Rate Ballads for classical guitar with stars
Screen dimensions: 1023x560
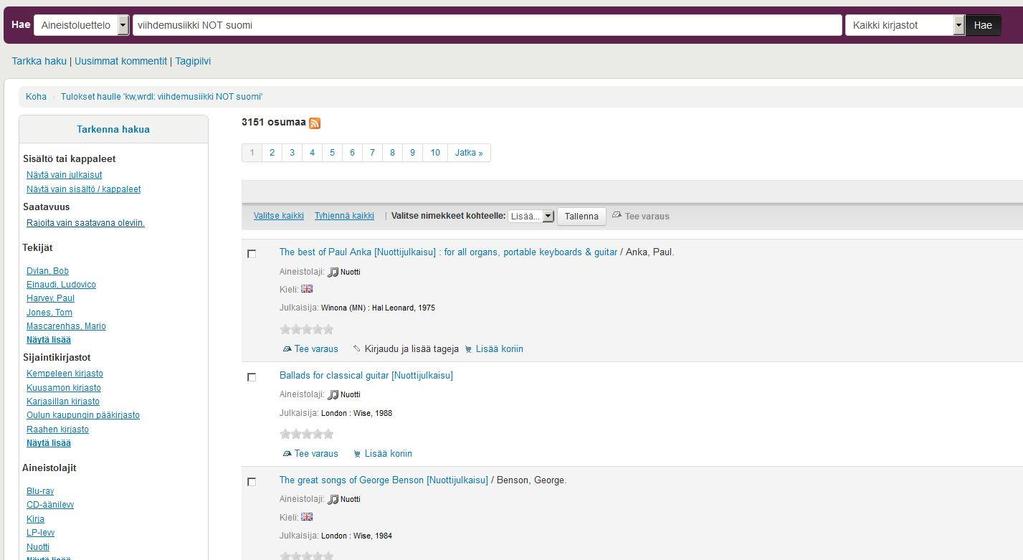click(x=307, y=434)
